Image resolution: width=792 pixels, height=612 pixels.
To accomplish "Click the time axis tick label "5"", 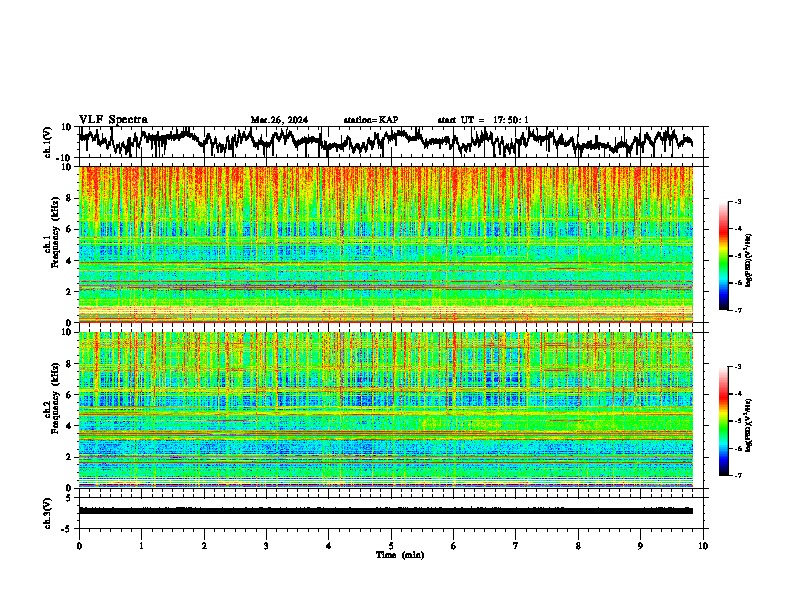I will [x=391, y=546].
